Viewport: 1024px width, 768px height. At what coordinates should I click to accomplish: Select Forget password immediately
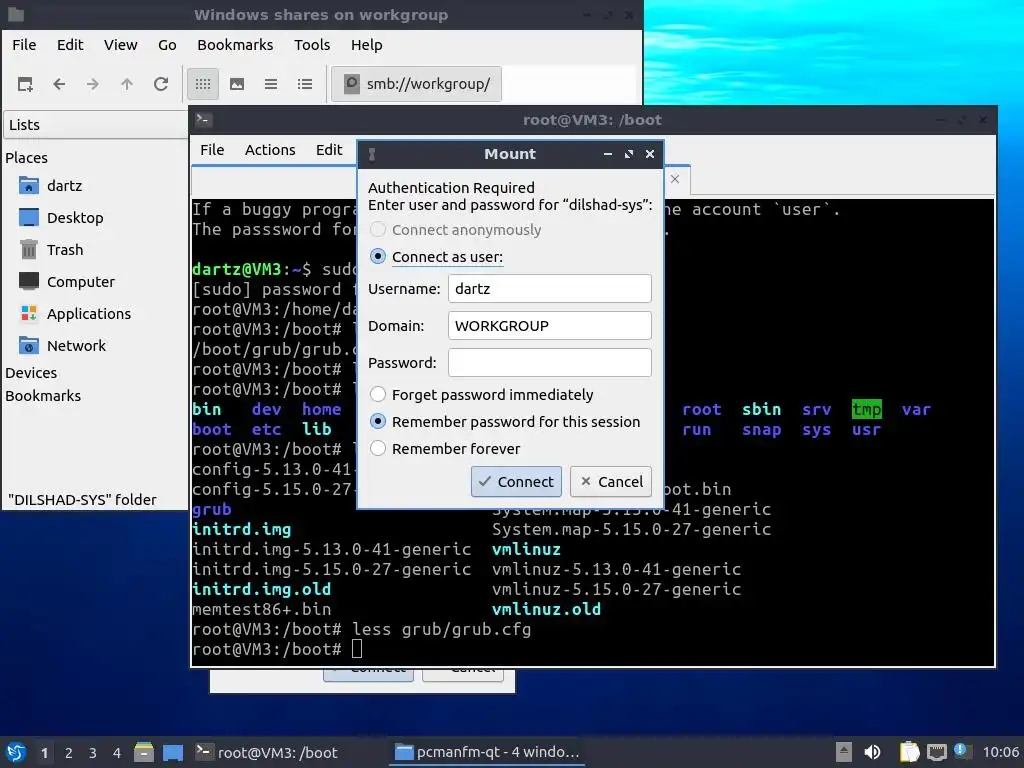click(481, 394)
